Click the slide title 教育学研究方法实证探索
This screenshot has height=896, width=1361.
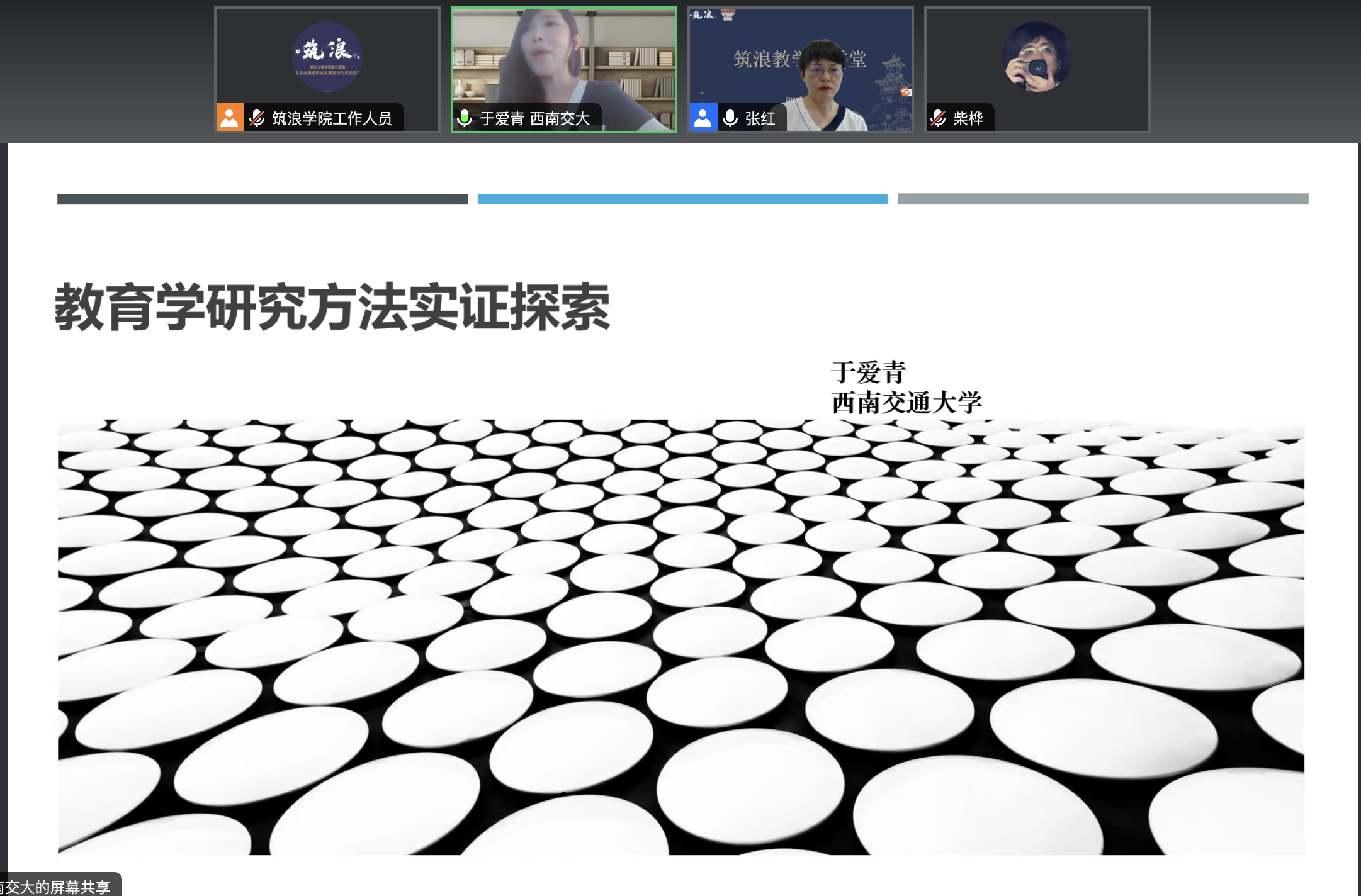click(x=332, y=307)
